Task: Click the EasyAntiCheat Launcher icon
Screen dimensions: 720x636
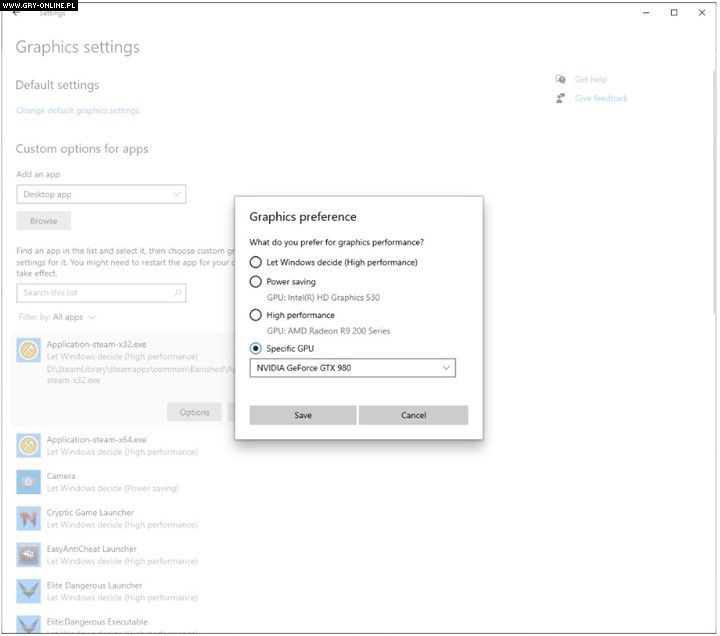Action: tap(29, 555)
